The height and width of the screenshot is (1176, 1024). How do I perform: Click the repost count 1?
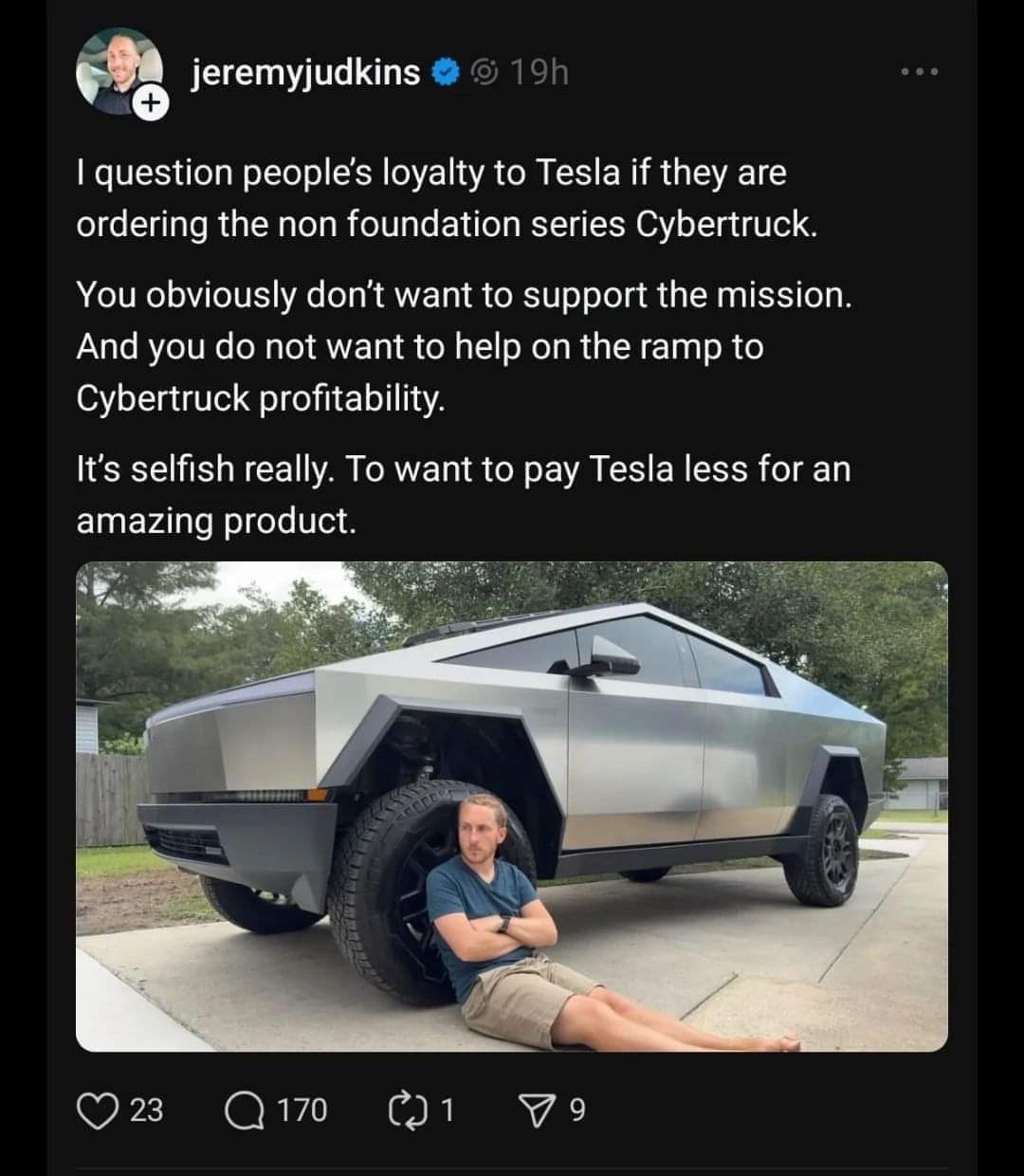point(447,1109)
